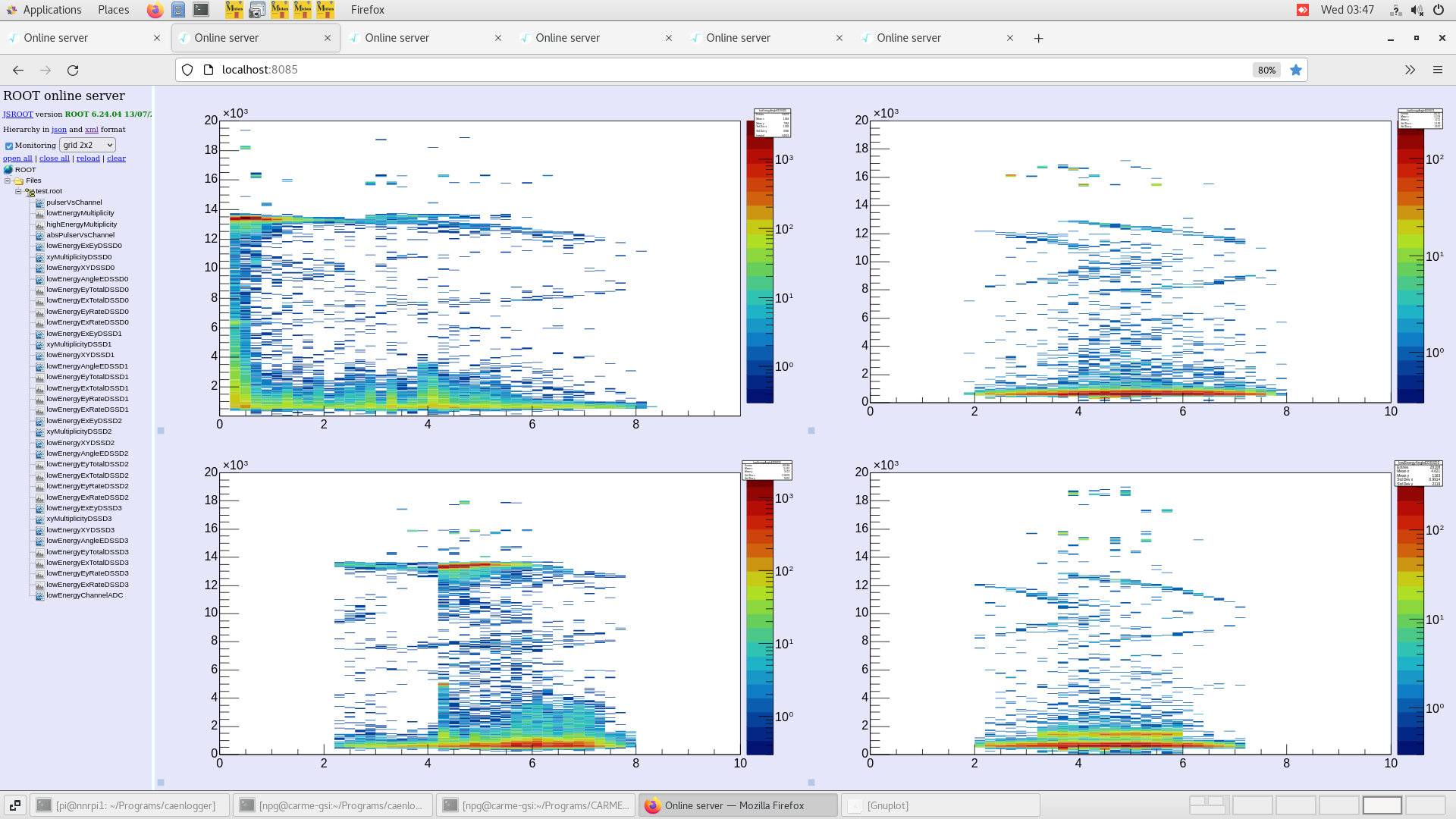Viewport: 1456px width, 819px height.
Task: Click the volume icon in system tray
Action: (1417, 10)
